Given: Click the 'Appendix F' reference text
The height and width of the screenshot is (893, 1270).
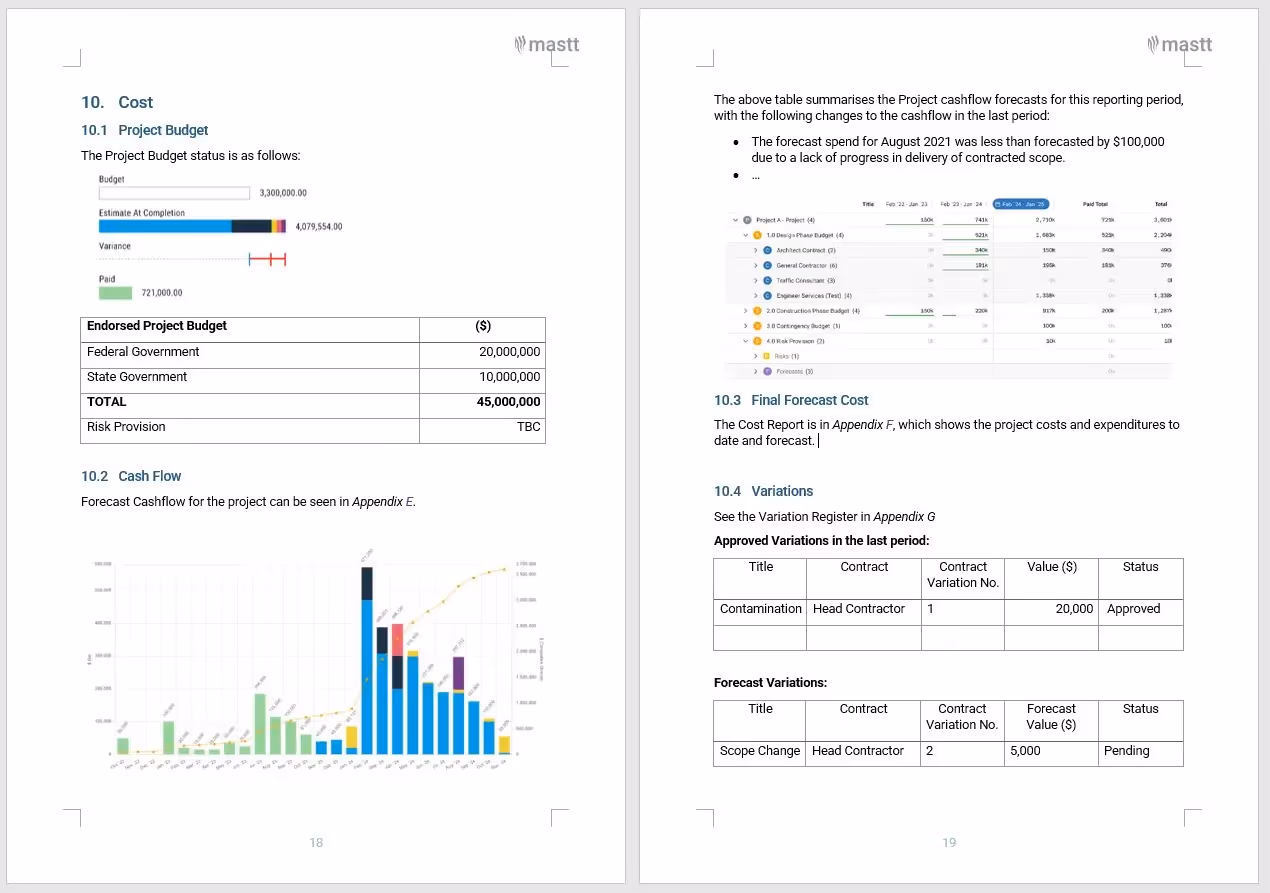Looking at the screenshot, I should (863, 425).
